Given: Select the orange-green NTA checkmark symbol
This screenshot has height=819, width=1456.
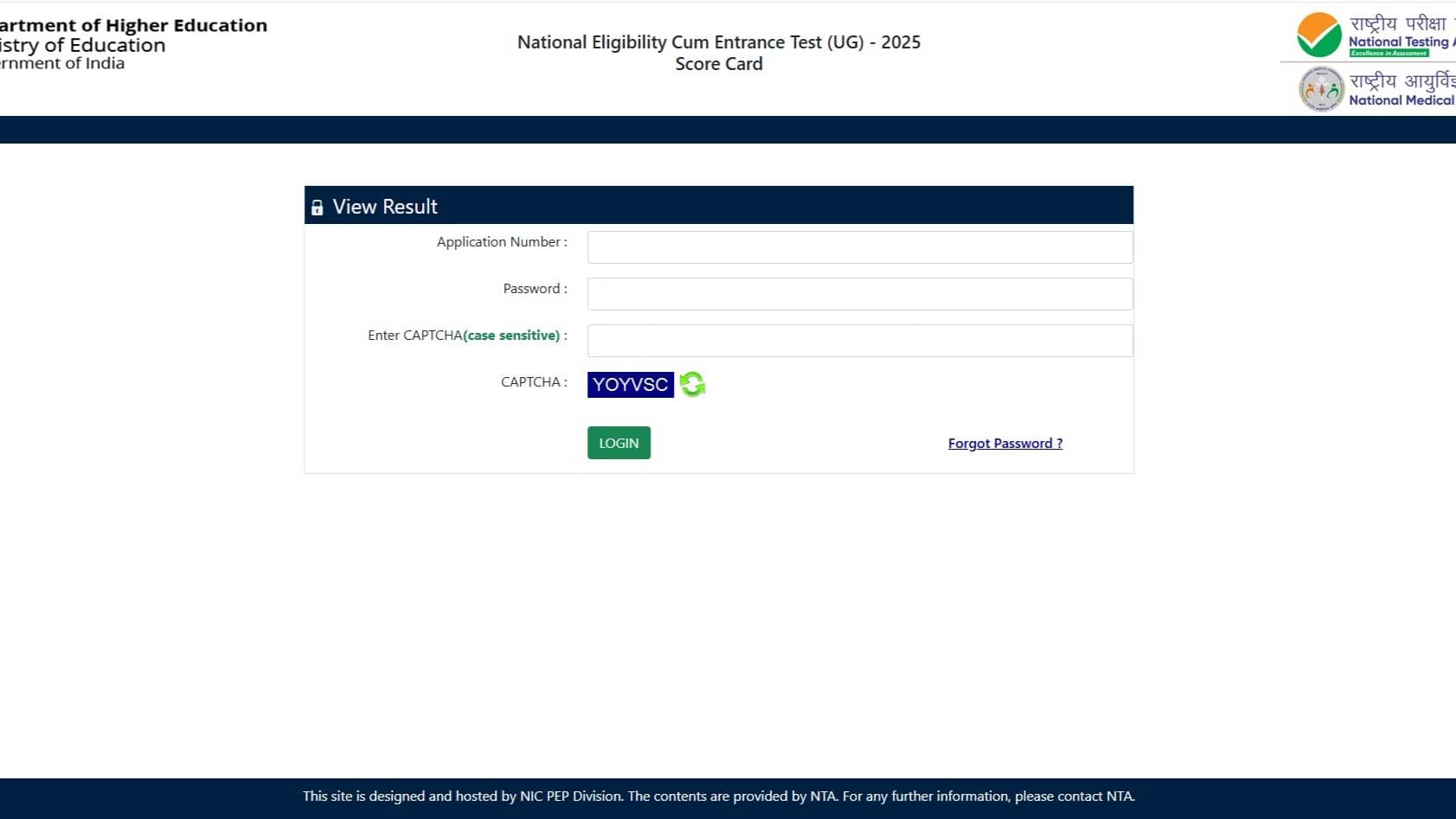Looking at the screenshot, I should click(x=1319, y=35).
